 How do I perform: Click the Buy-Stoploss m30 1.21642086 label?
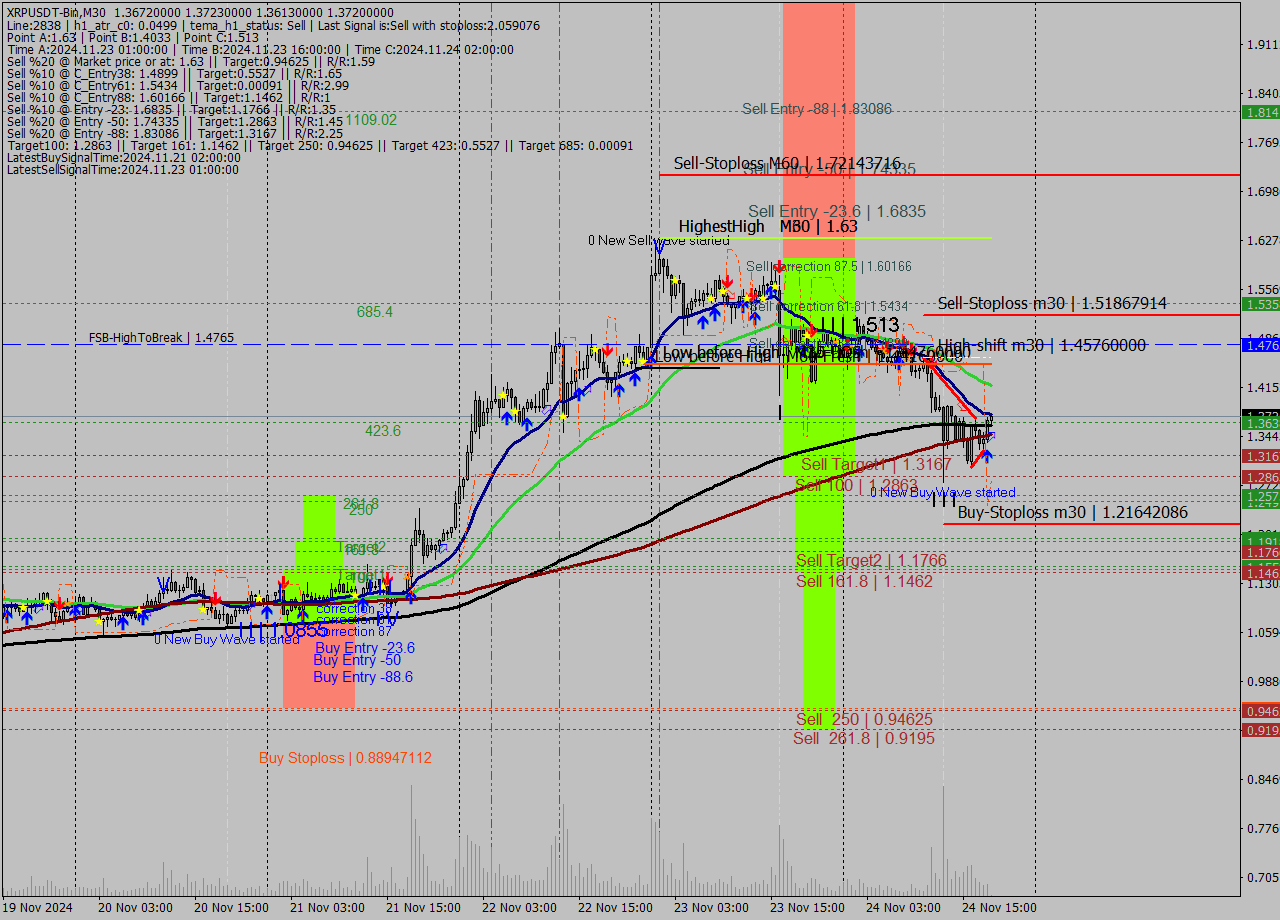click(1073, 513)
